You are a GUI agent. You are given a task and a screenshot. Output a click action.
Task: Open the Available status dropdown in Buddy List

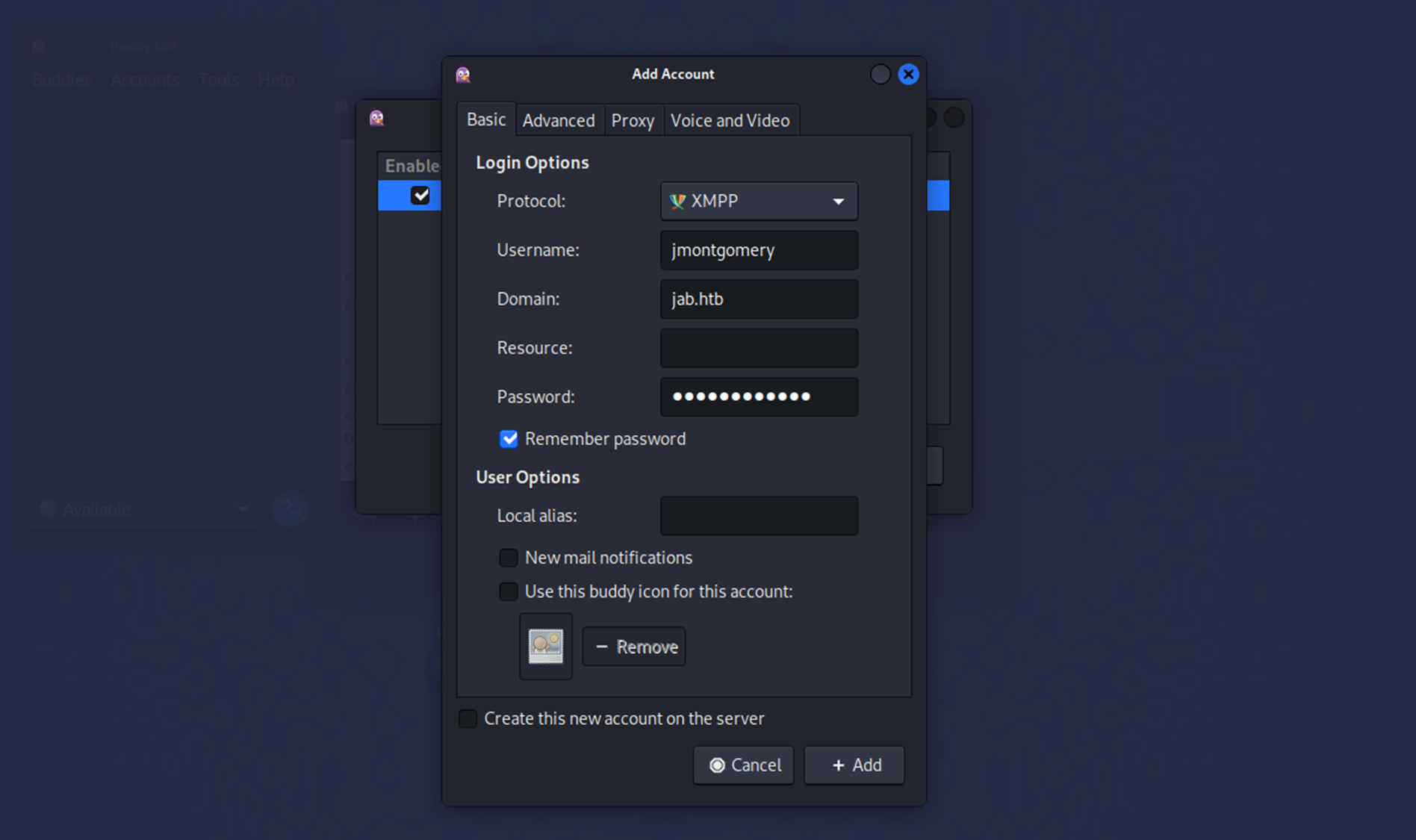pos(144,509)
